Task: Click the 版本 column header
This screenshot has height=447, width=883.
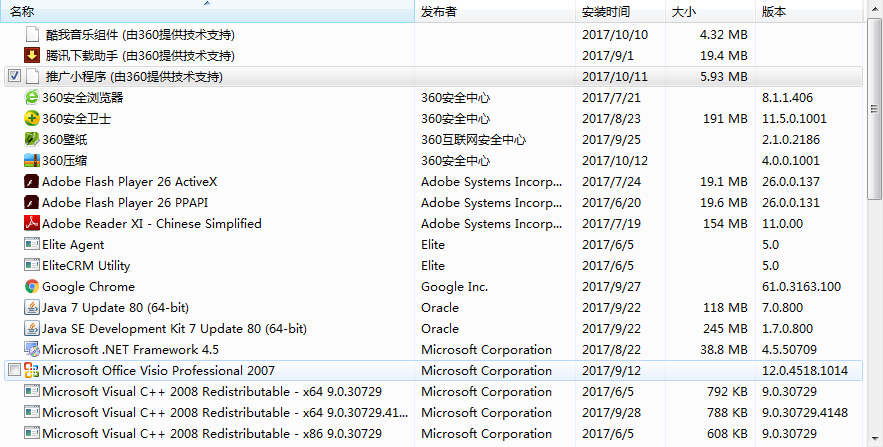Action: click(x=809, y=11)
